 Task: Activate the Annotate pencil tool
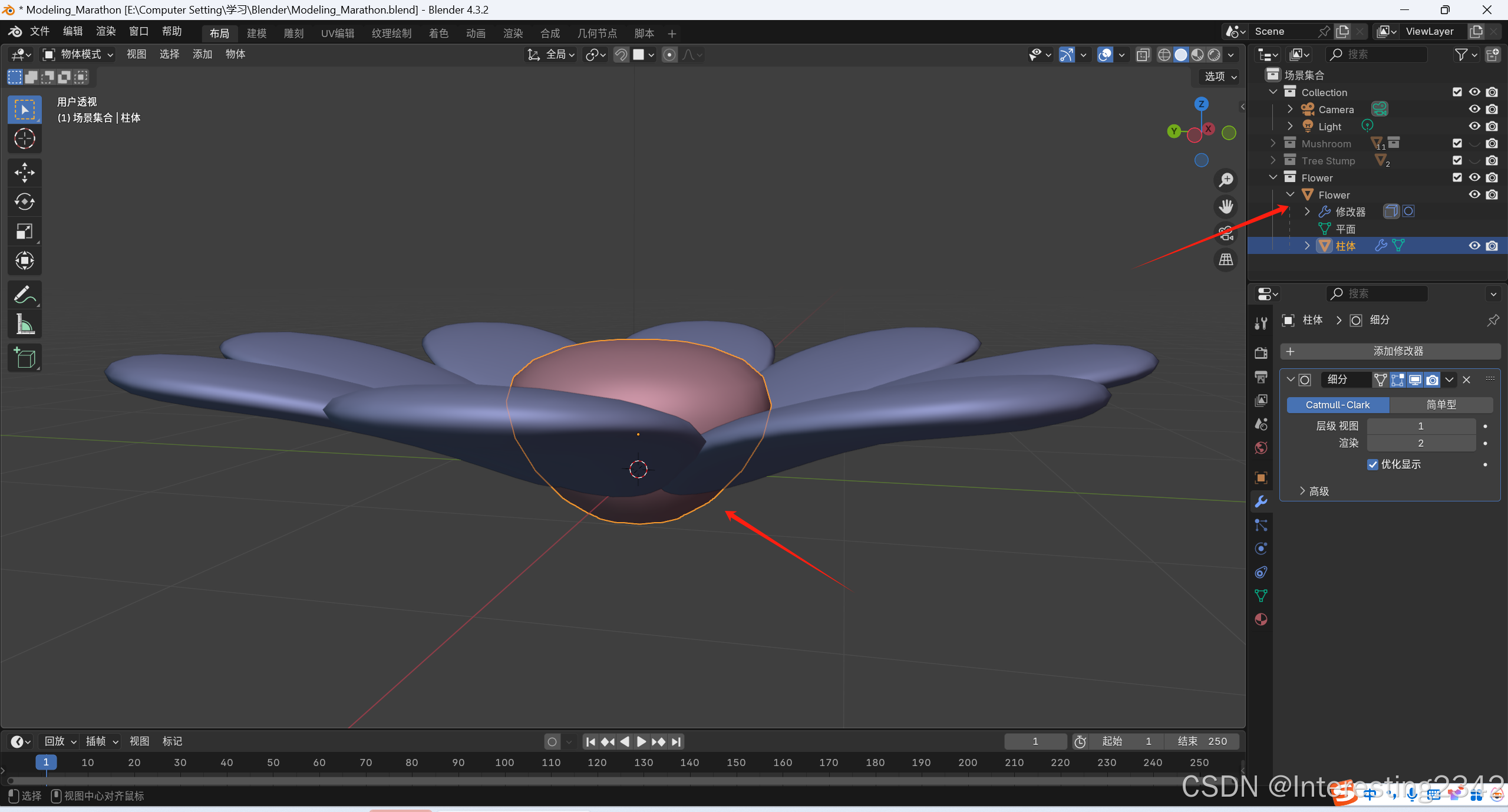pyautogui.click(x=24, y=295)
